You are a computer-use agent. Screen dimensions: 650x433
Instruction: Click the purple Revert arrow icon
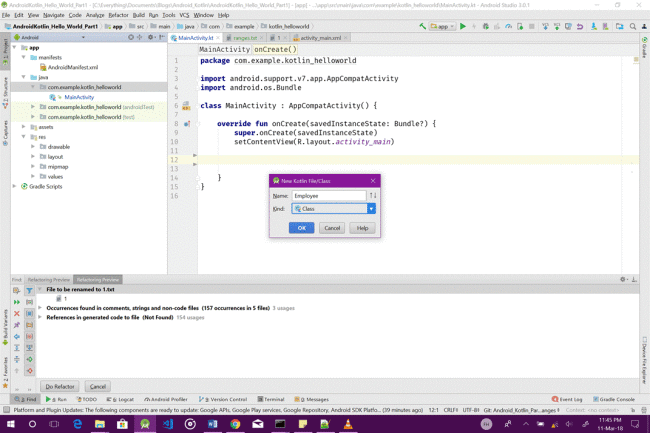click(580, 27)
